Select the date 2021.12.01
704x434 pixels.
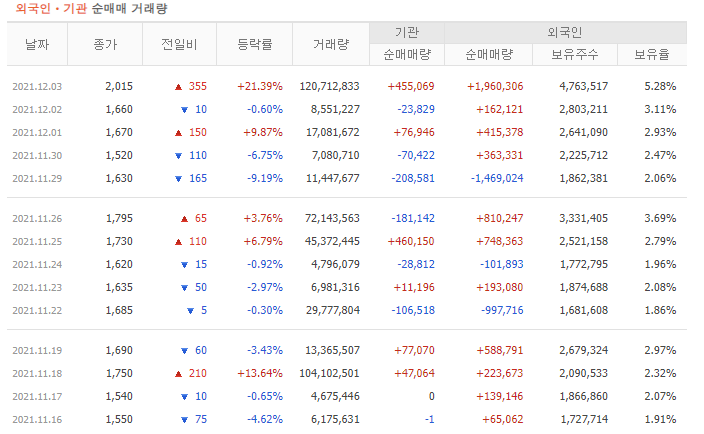37,132
